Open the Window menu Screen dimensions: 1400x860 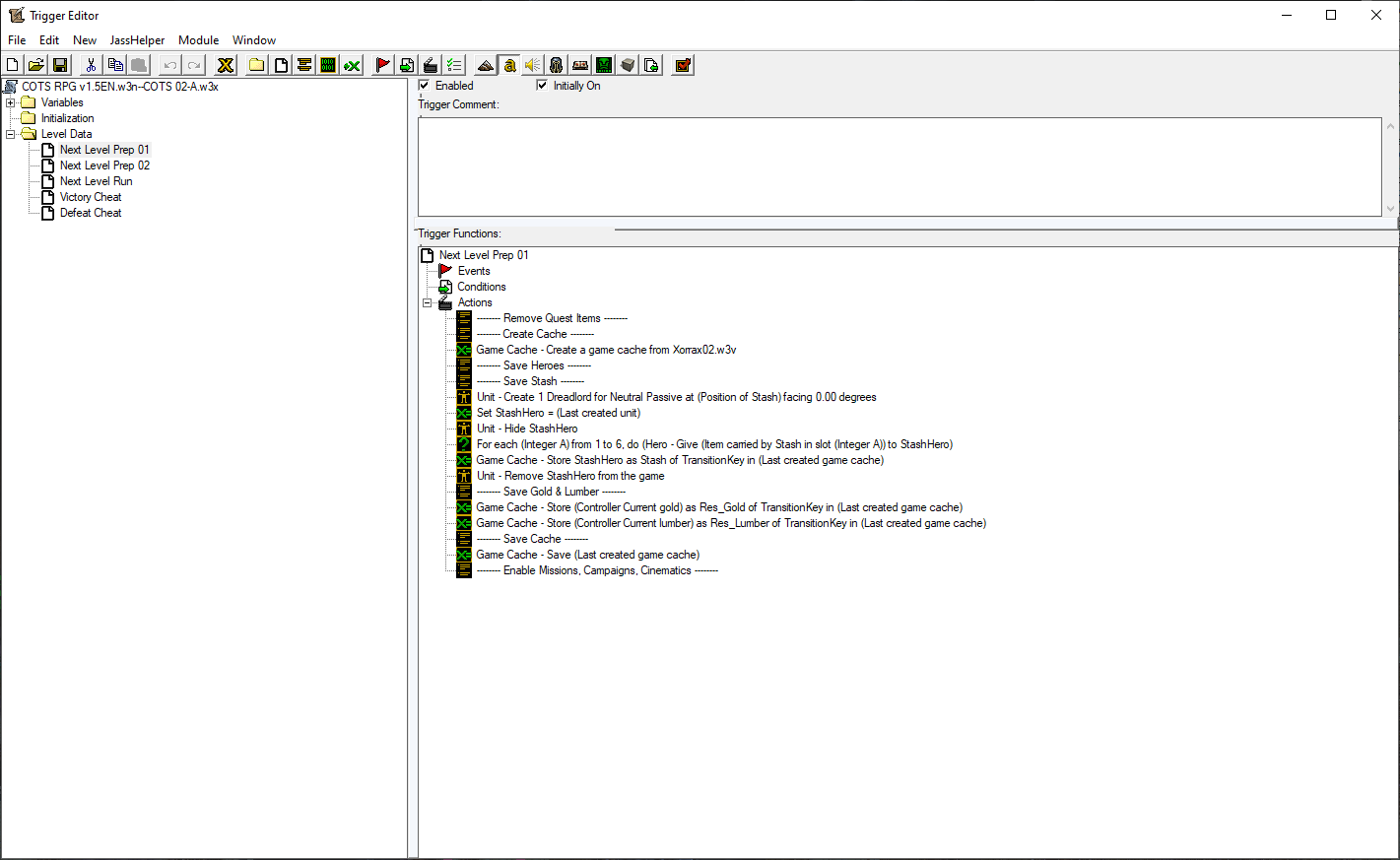[254, 40]
